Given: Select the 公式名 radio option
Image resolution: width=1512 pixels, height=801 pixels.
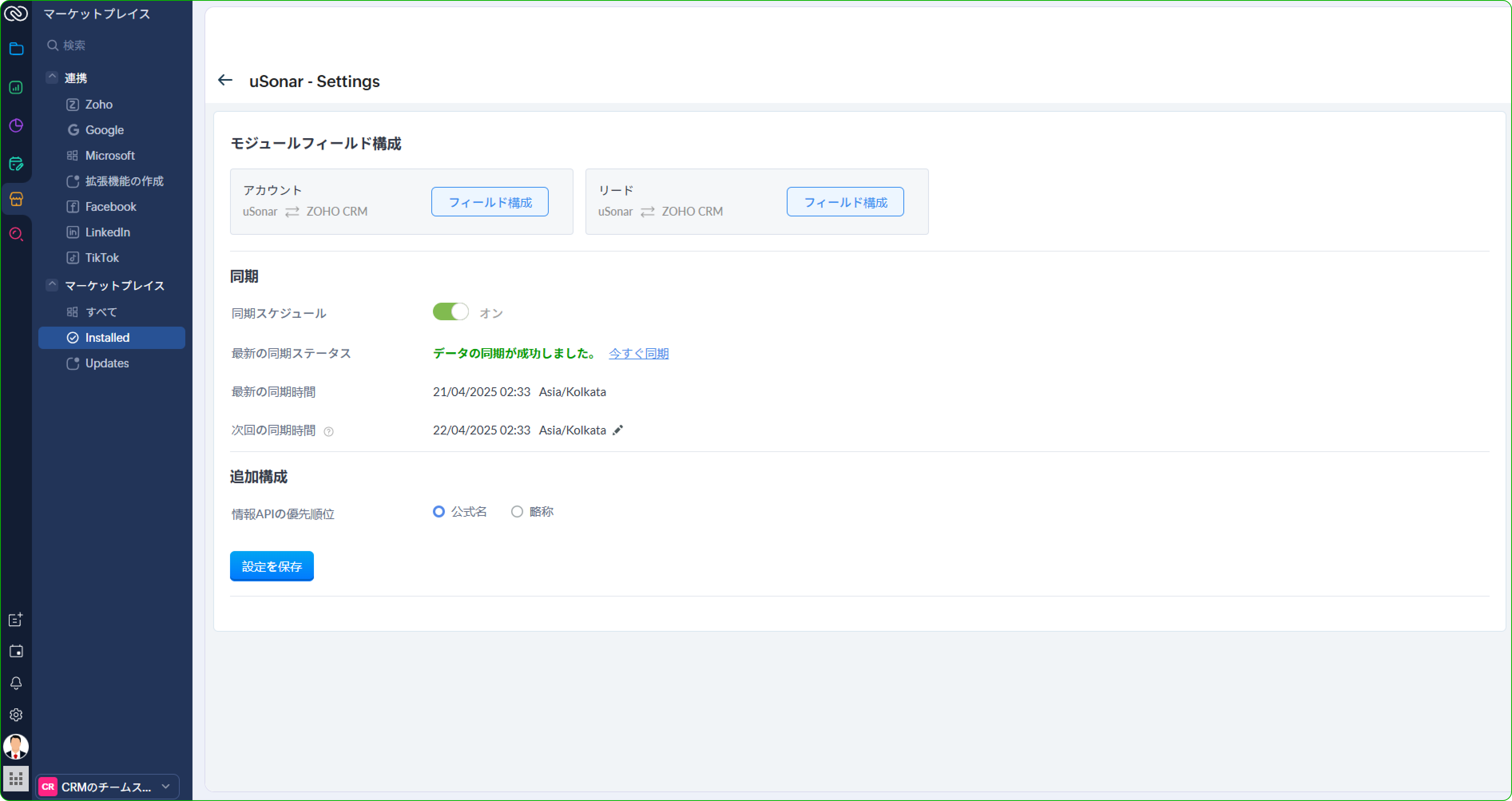Looking at the screenshot, I should (439, 512).
